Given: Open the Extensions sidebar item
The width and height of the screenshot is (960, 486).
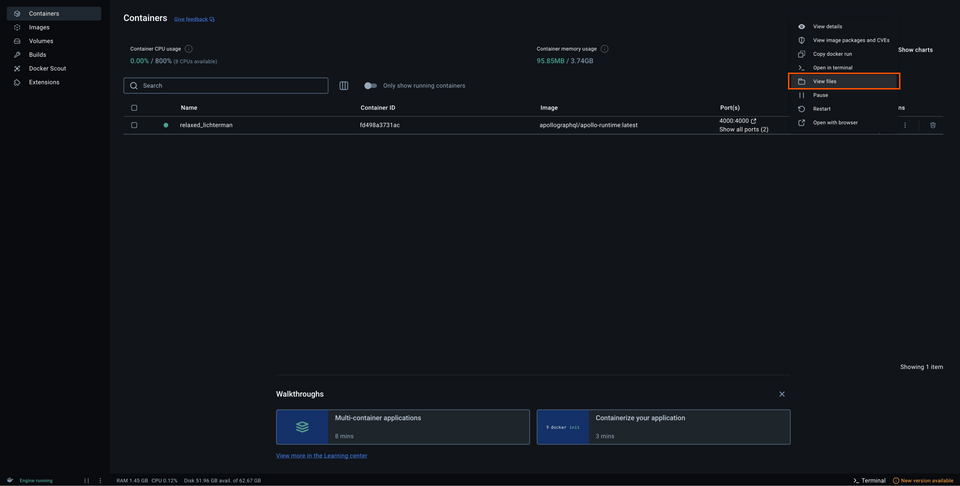Looking at the screenshot, I should click(x=43, y=82).
